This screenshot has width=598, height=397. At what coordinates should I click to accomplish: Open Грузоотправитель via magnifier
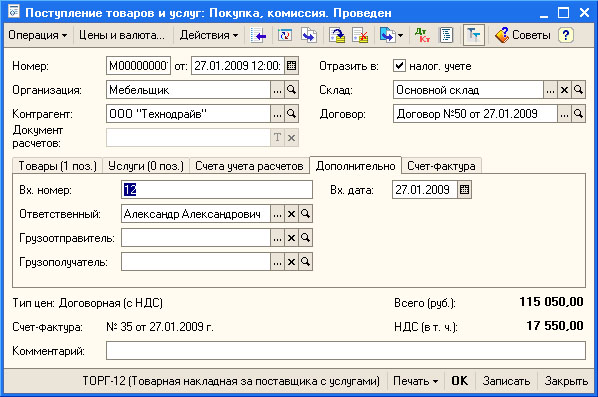coord(305,238)
